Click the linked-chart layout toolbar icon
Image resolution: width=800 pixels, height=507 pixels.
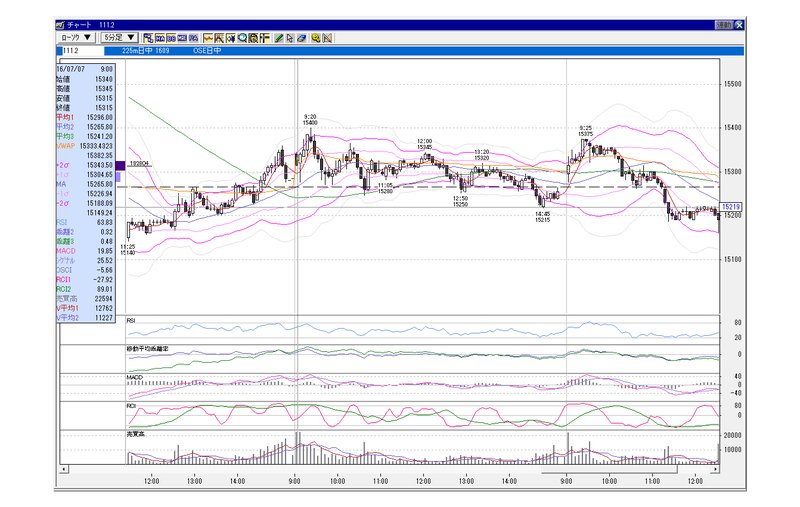click(x=148, y=38)
